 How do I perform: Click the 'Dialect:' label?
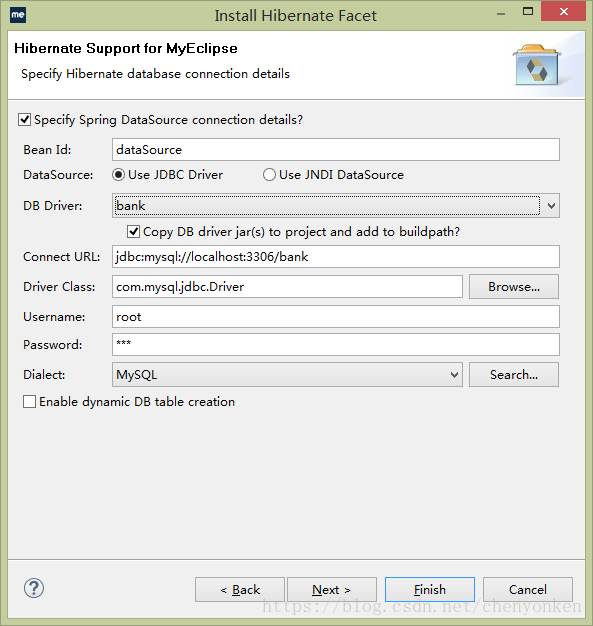pos(44,374)
